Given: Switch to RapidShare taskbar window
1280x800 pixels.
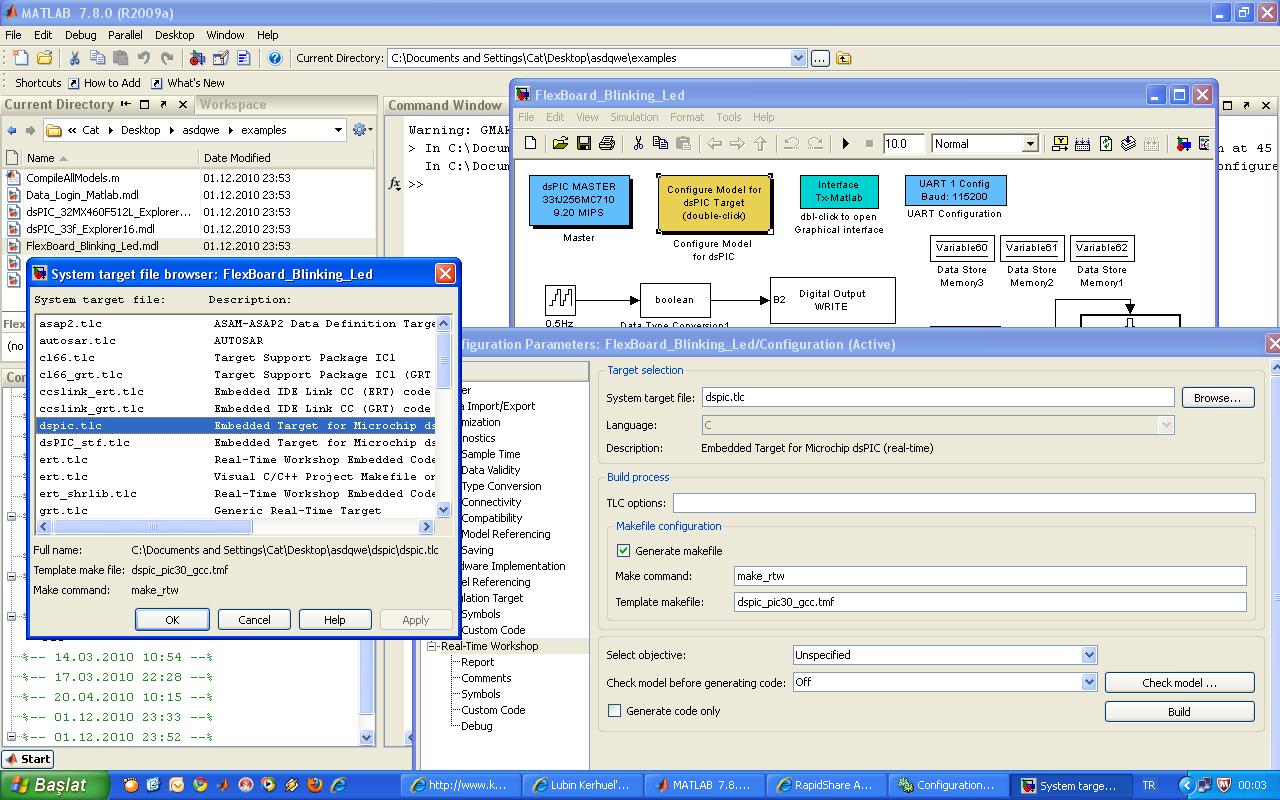Looking at the screenshot, I should point(826,785).
